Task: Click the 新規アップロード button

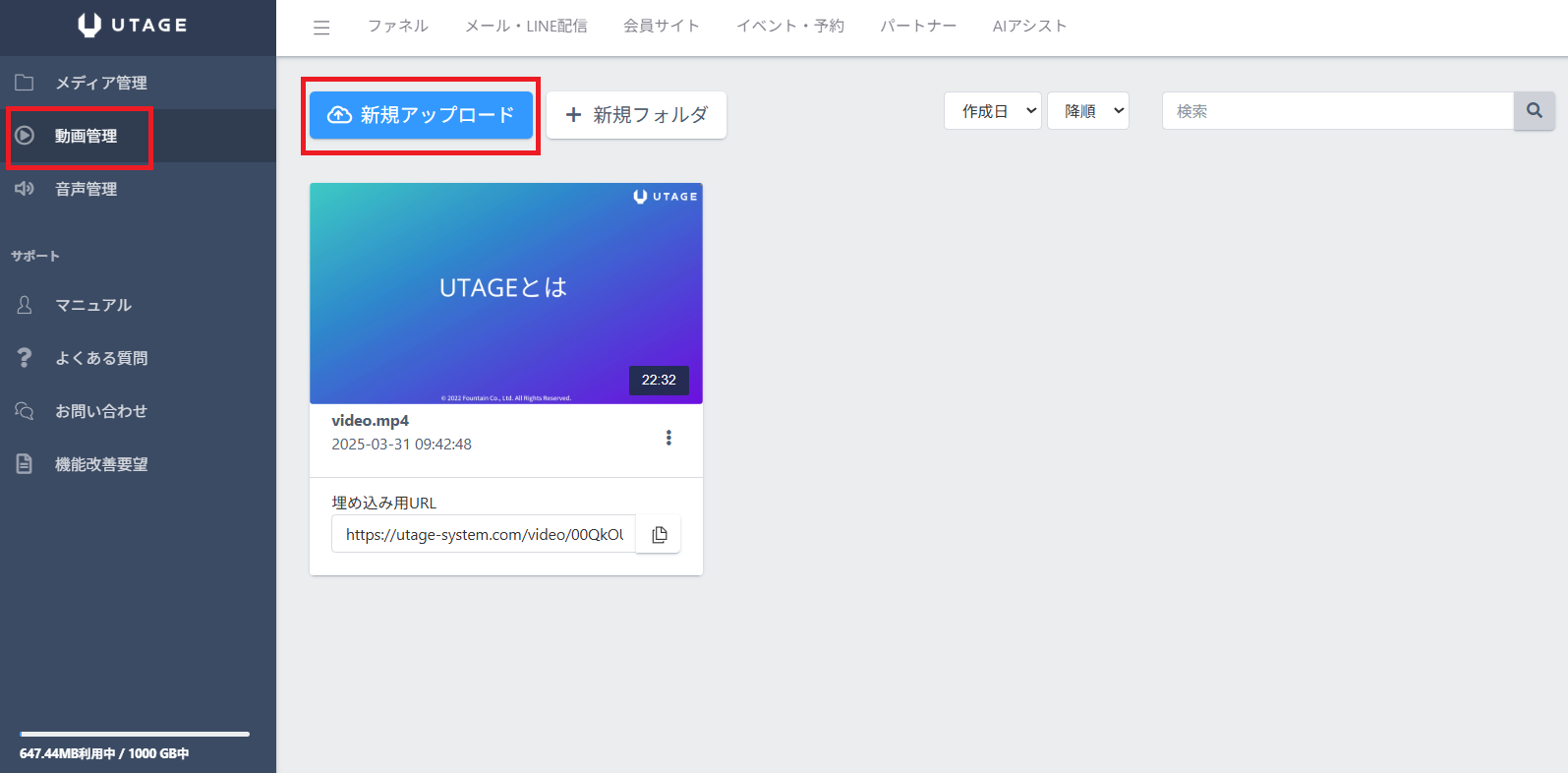Action: (x=421, y=115)
